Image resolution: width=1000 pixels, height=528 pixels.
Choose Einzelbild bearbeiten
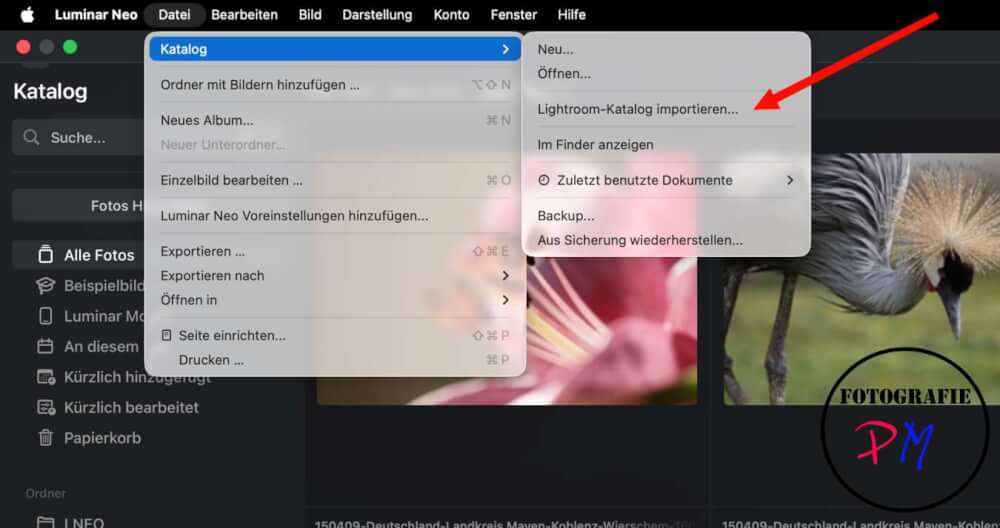tap(335, 180)
